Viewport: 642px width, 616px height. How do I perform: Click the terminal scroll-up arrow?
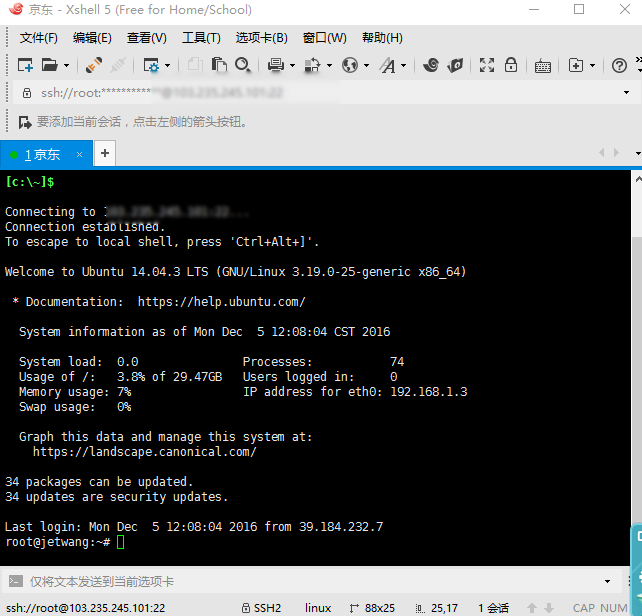(637, 179)
